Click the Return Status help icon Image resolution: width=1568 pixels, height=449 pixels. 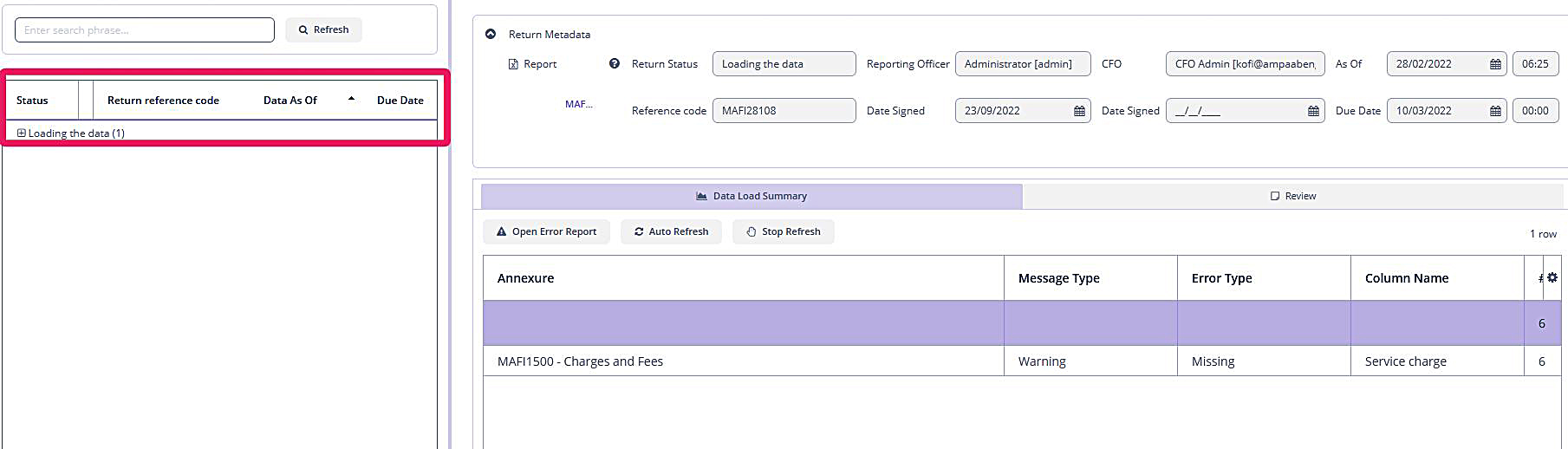615,63
